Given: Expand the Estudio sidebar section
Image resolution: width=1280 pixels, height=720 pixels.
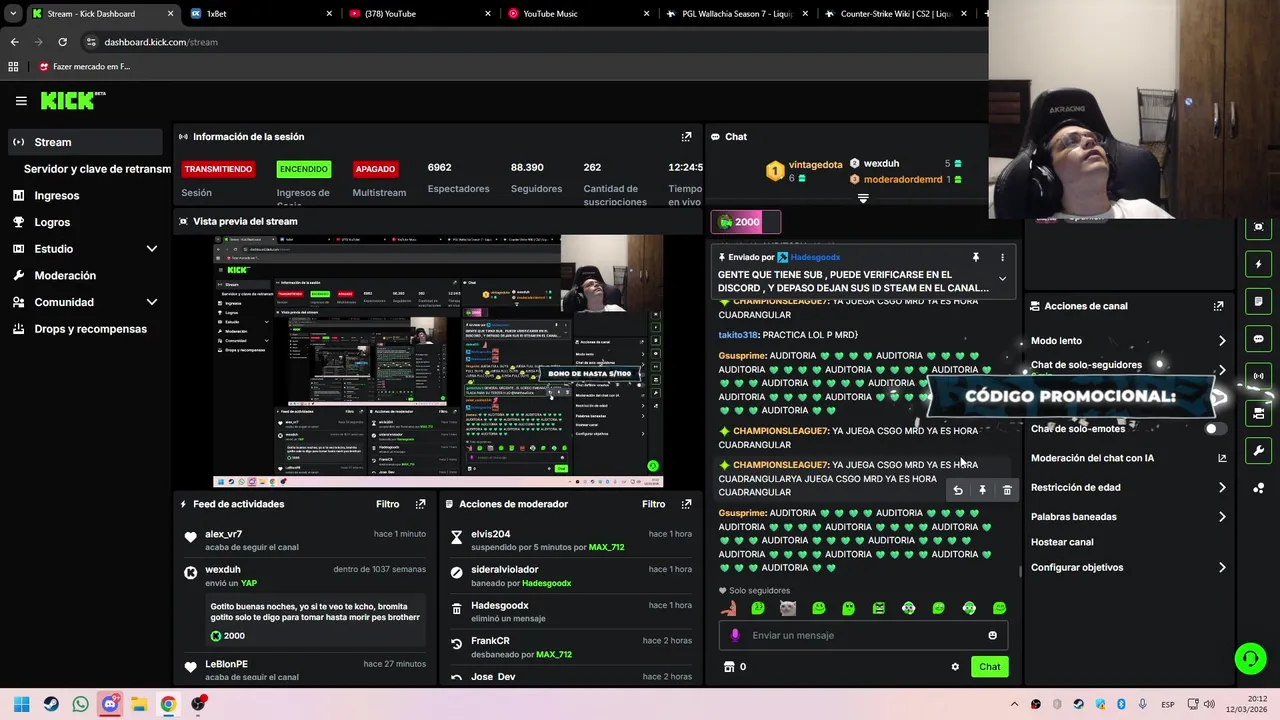Looking at the screenshot, I should coord(152,249).
